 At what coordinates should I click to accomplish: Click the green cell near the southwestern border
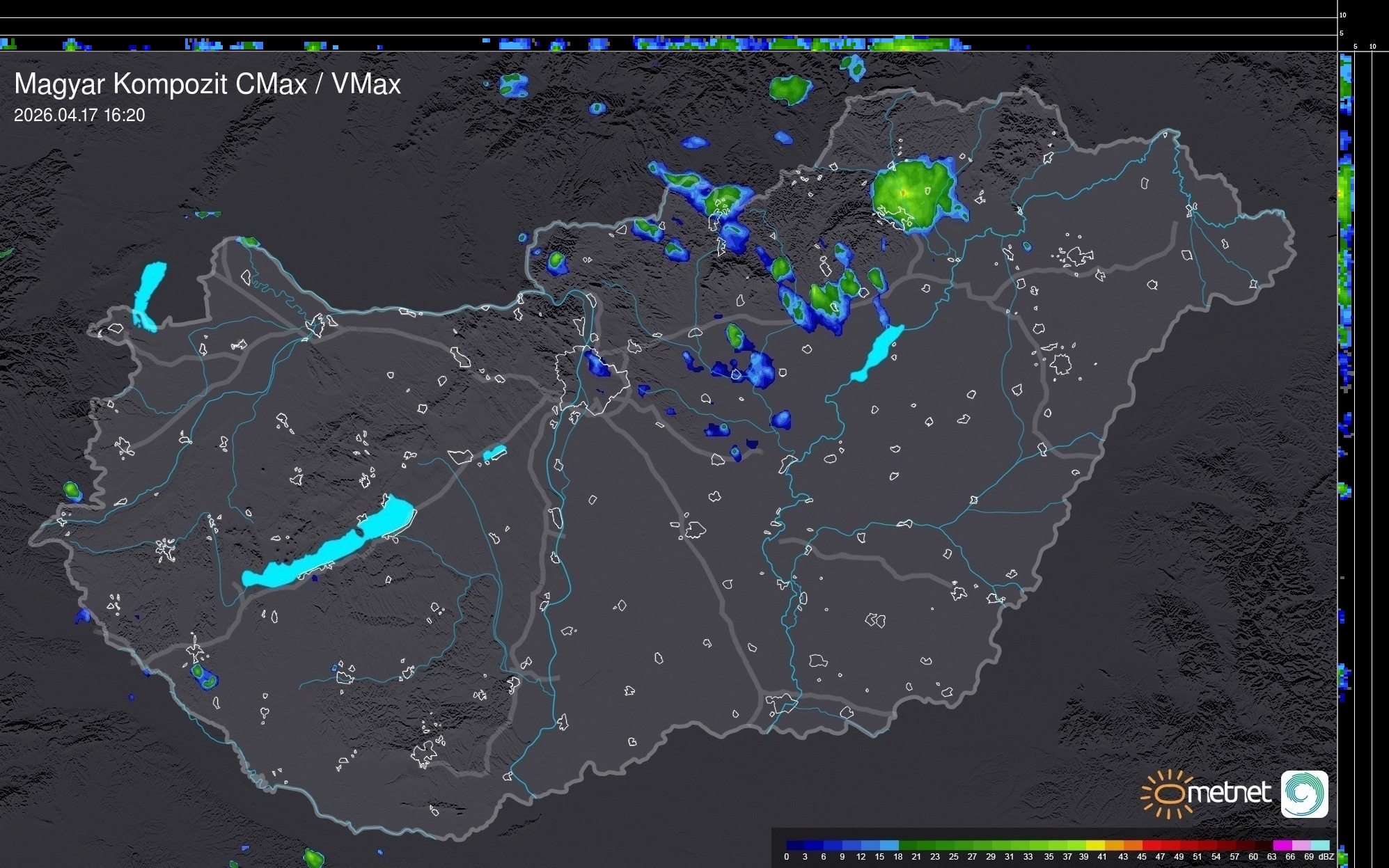pyautogui.click(x=199, y=672)
